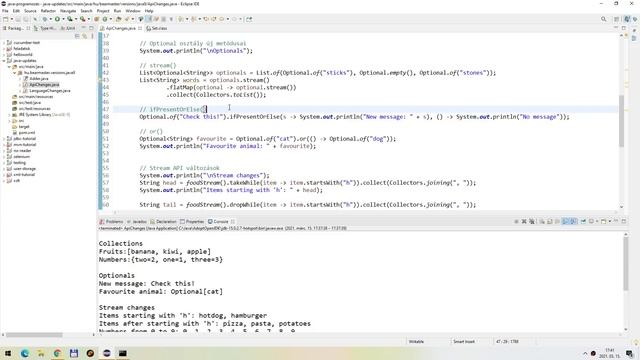Image resolution: width=640 pixels, height=360 pixels.
Task: Click the Pin Editor toolbar icon
Action: 249,19
